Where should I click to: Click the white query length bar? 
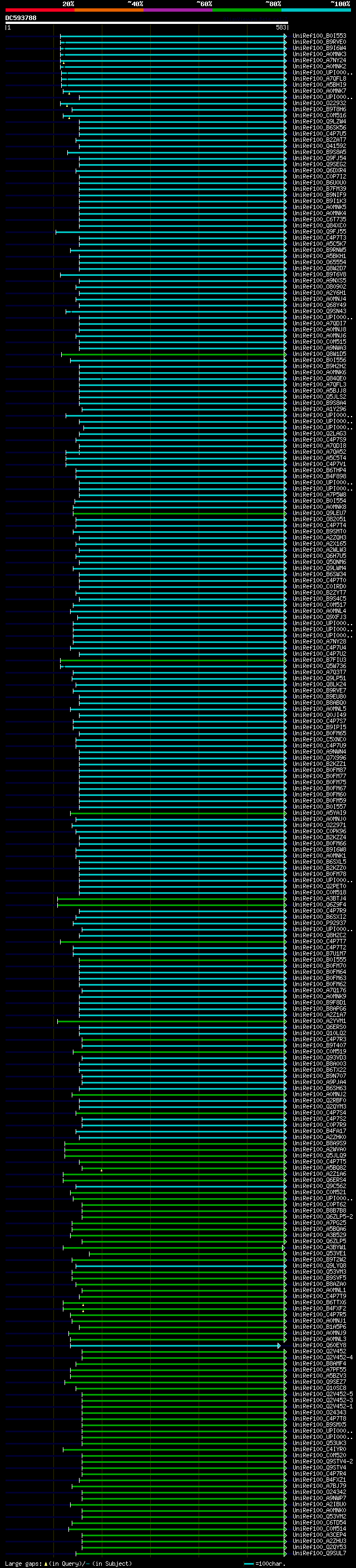pyautogui.click(x=146, y=22)
